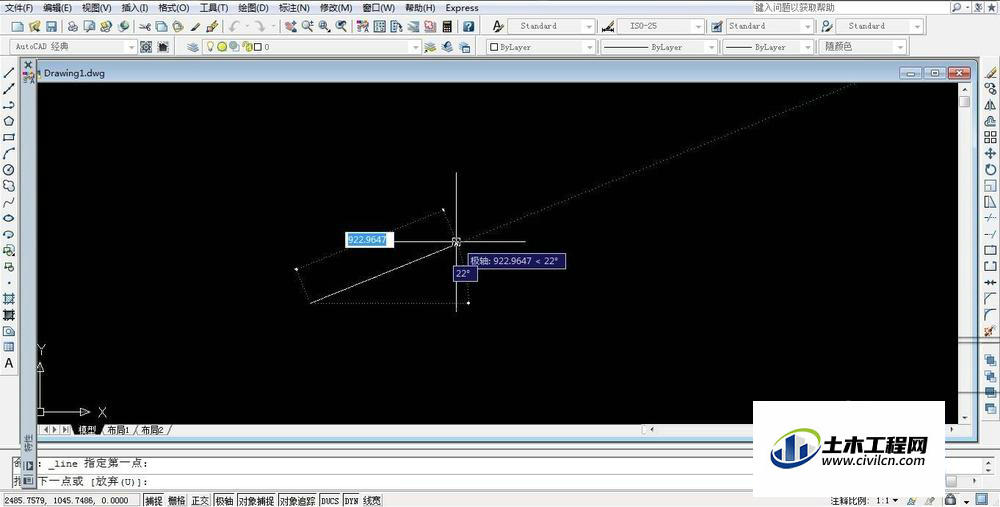This screenshot has width=1000, height=507.
Task: Switch to the 布局2 layout tab
Action: pyautogui.click(x=152, y=430)
